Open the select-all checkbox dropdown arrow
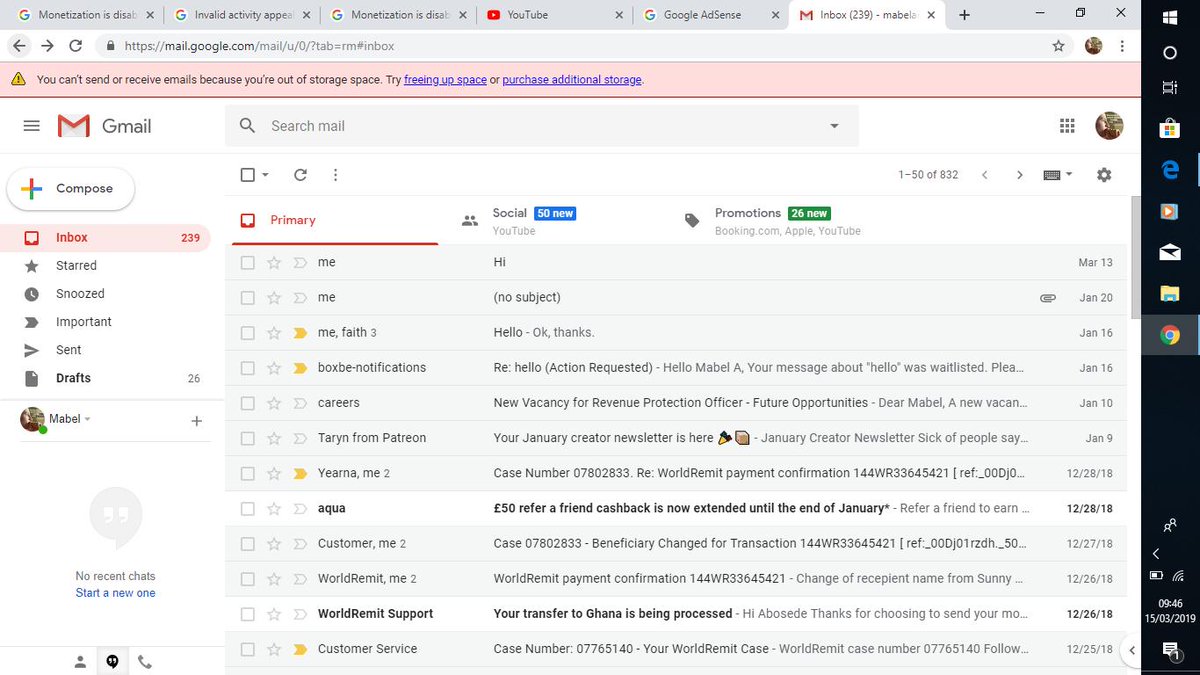 (x=265, y=175)
